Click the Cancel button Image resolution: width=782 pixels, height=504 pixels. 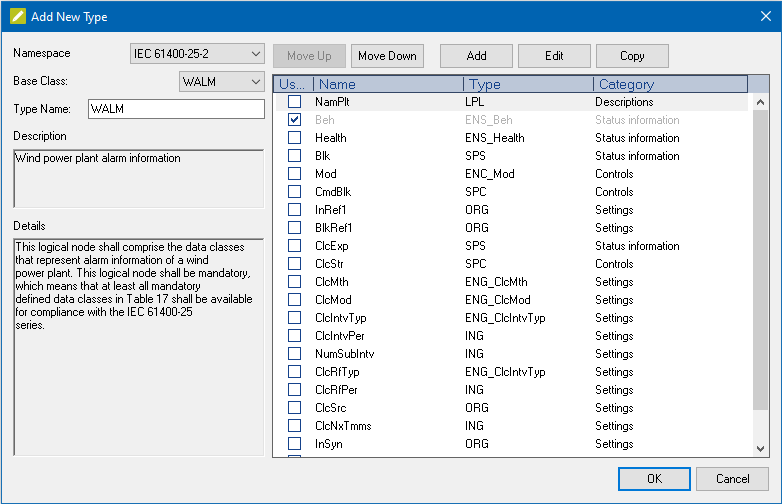point(732,479)
